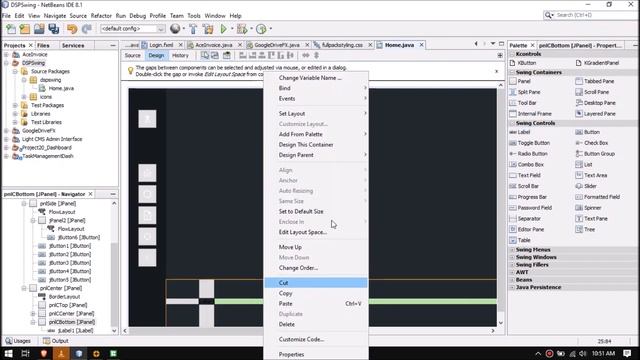Open the Services panel tab
The height and width of the screenshot is (360, 640).
pyautogui.click(x=73, y=45)
